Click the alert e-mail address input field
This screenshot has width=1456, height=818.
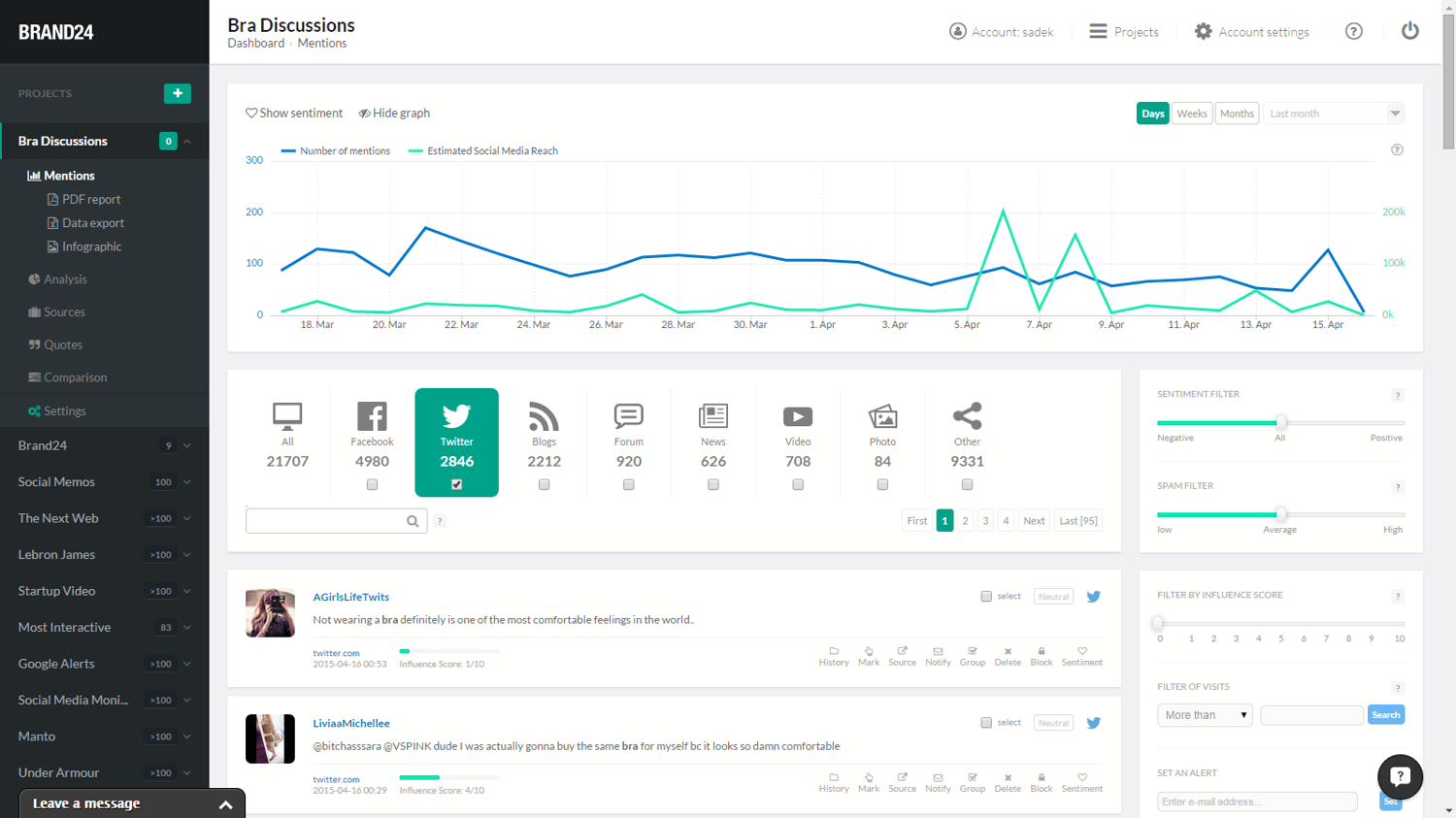1257,802
